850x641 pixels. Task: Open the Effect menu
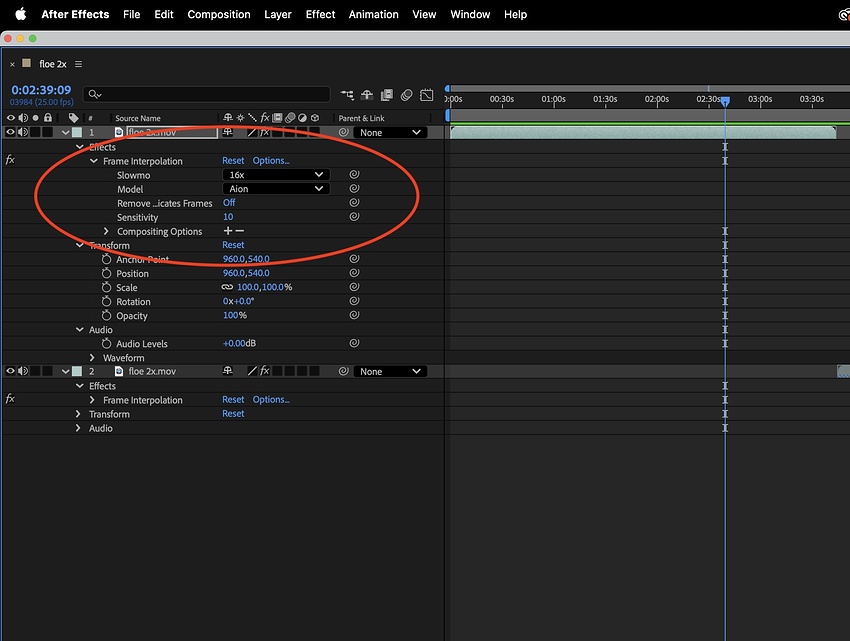click(x=320, y=14)
